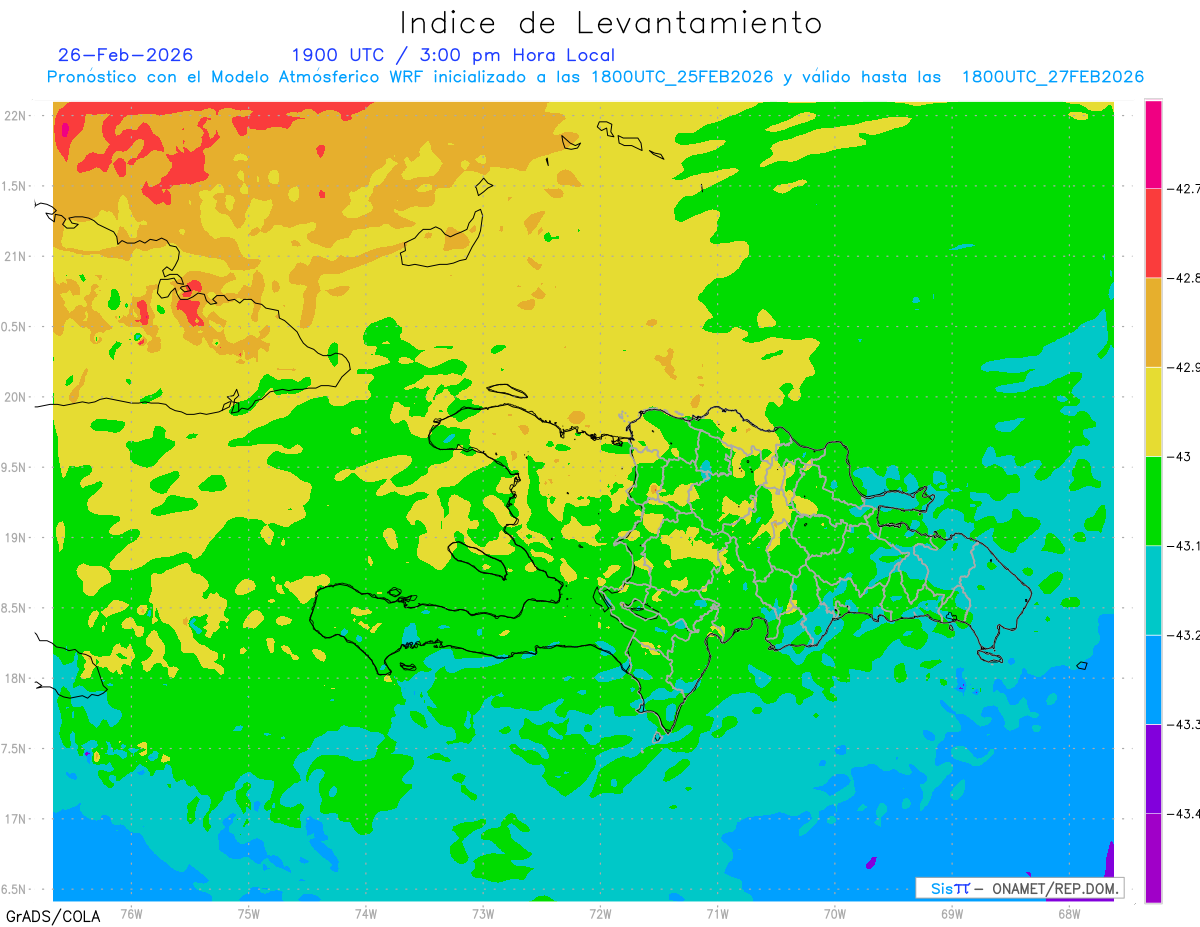
Task: Pick the orange legend swatch between -42.8 and -42.9
Action: pyautogui.click(x=1153, y=322)
